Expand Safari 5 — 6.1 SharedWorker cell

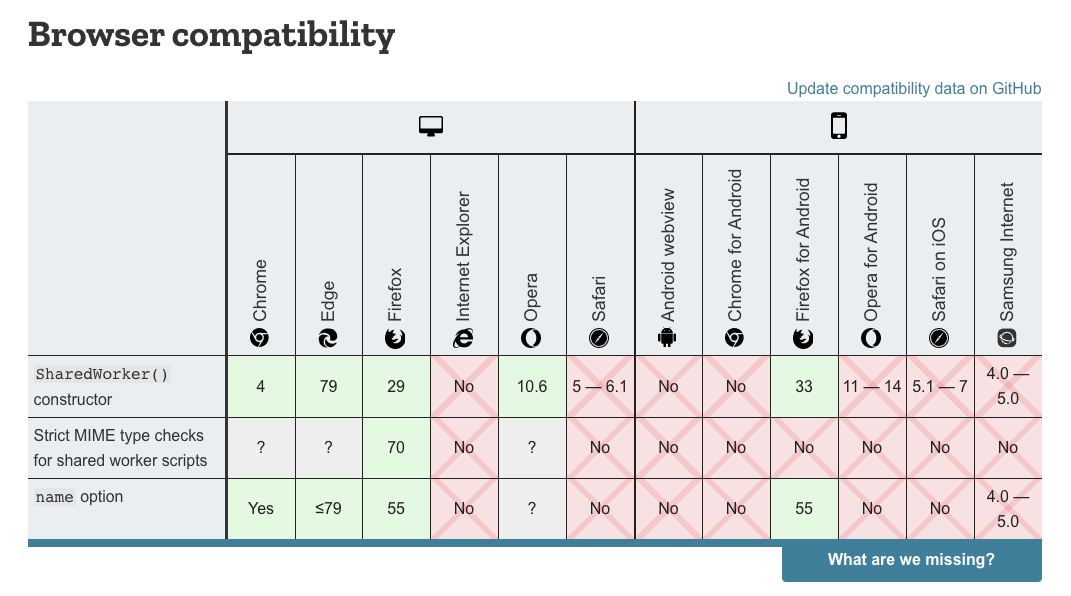point(600,386)
